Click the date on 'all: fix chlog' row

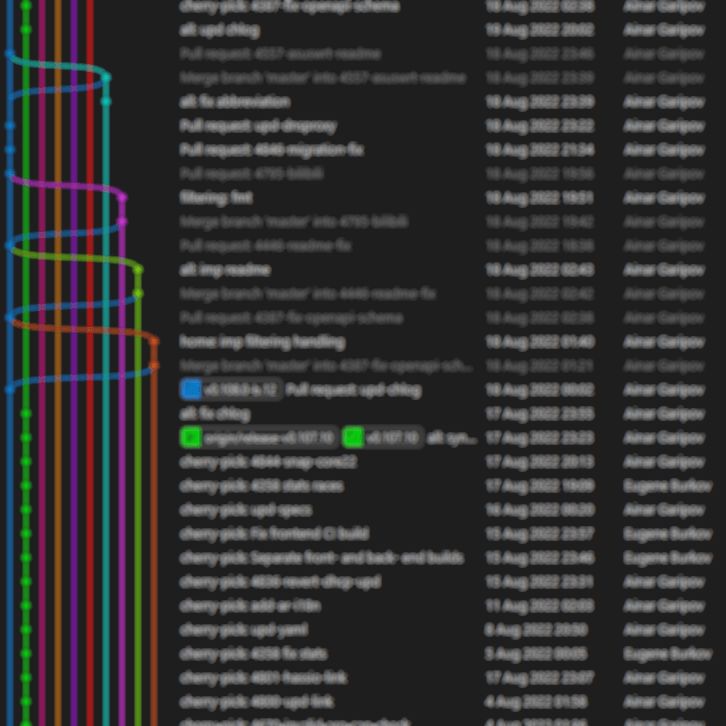(x=540, y=414)
